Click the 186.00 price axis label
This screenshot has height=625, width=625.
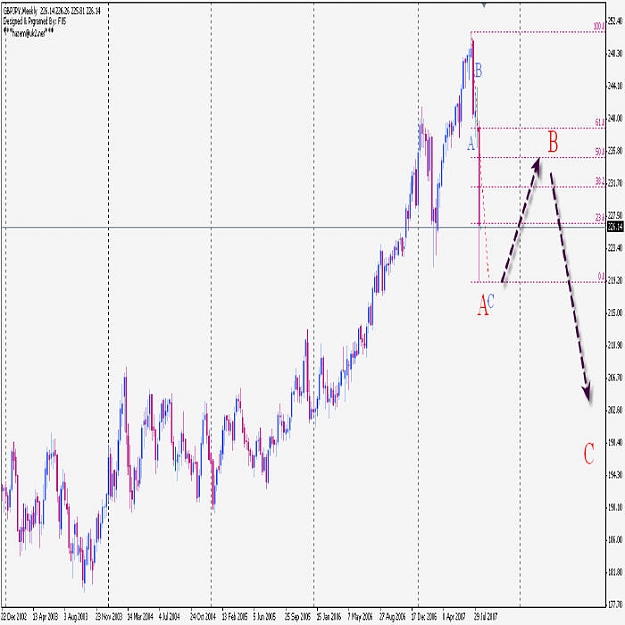tap(615, 540)
